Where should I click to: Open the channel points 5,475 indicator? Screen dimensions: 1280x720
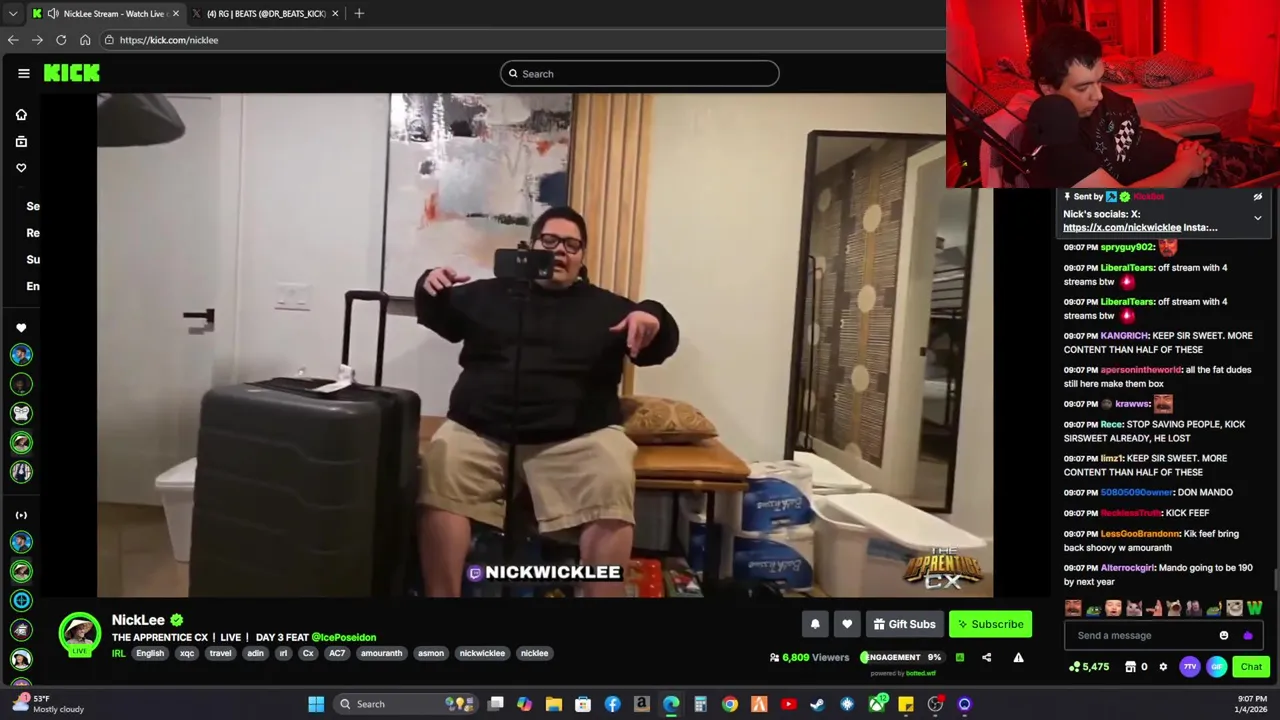[x=1089, y=667]
